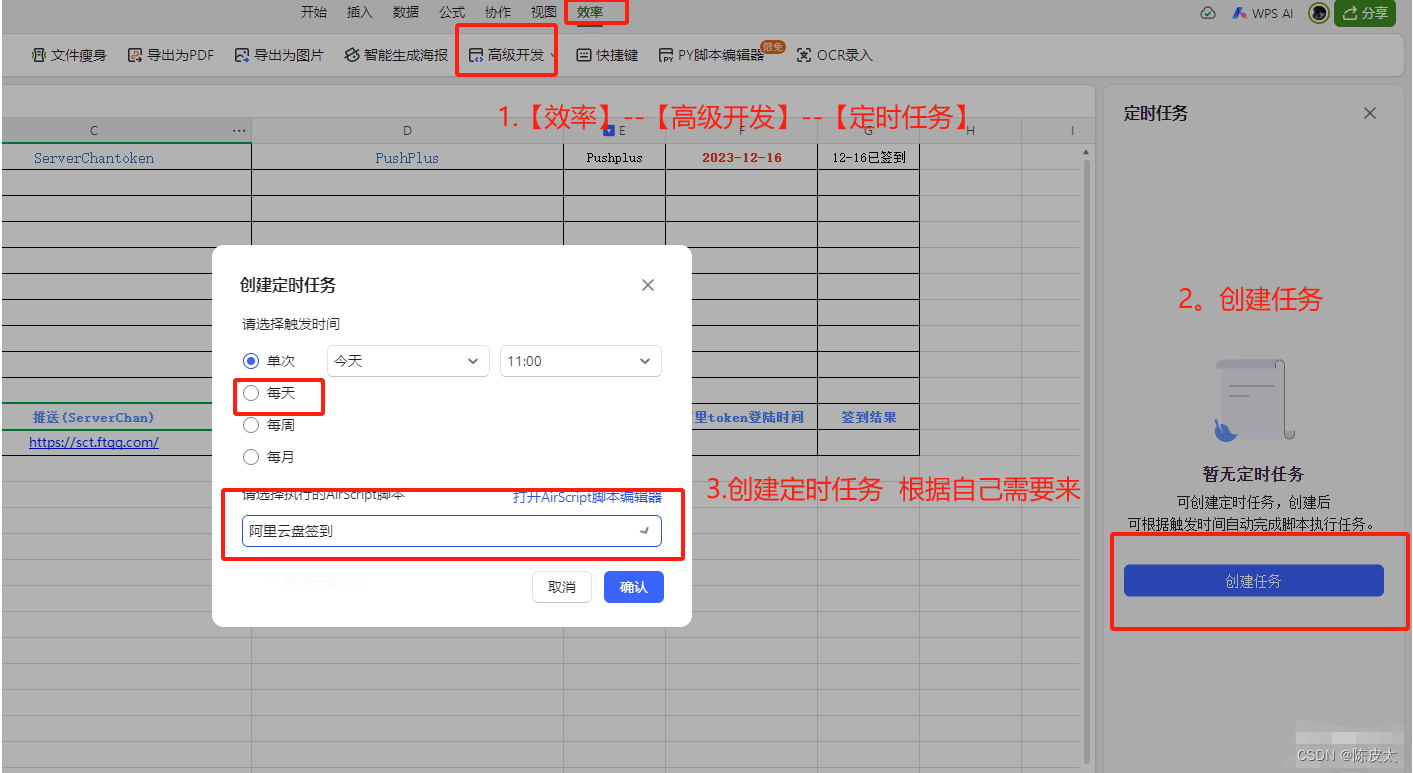Image resolution: width=1413 pixels, height=773 pixels.
Task: Click the 确认 button
Action: coord(634,587)
